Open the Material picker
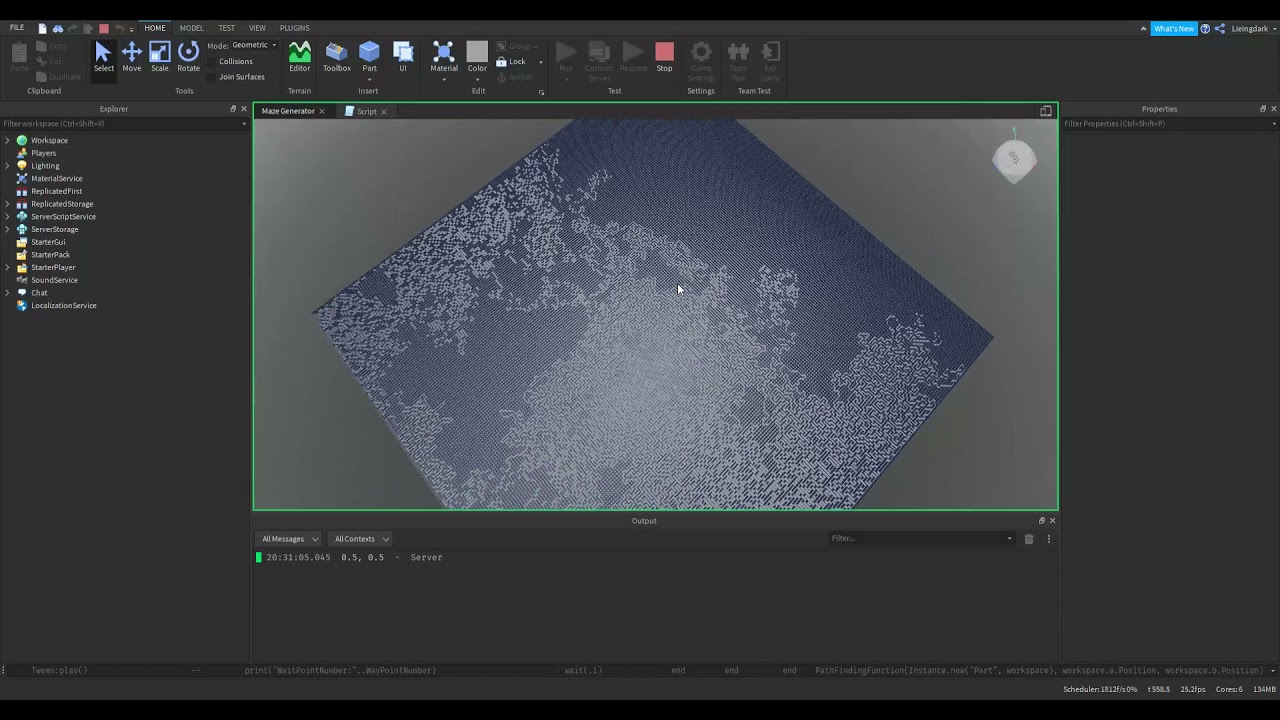The height and width of the screenshot is (720, 1280). 444,57
